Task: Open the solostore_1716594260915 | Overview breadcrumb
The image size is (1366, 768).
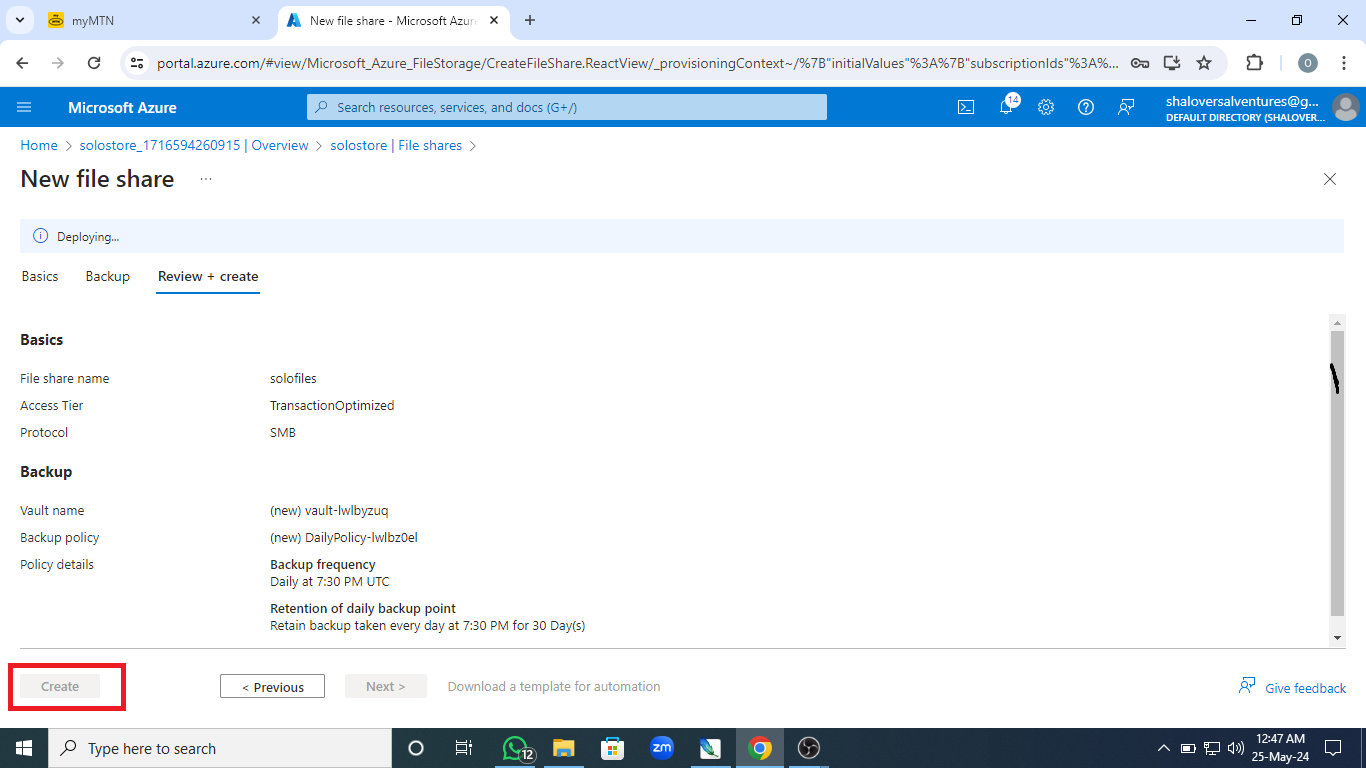Action: 194,145
